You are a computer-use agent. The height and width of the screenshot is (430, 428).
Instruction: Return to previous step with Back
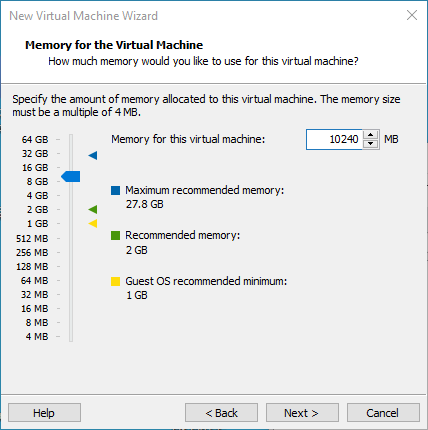click(221, 413)
